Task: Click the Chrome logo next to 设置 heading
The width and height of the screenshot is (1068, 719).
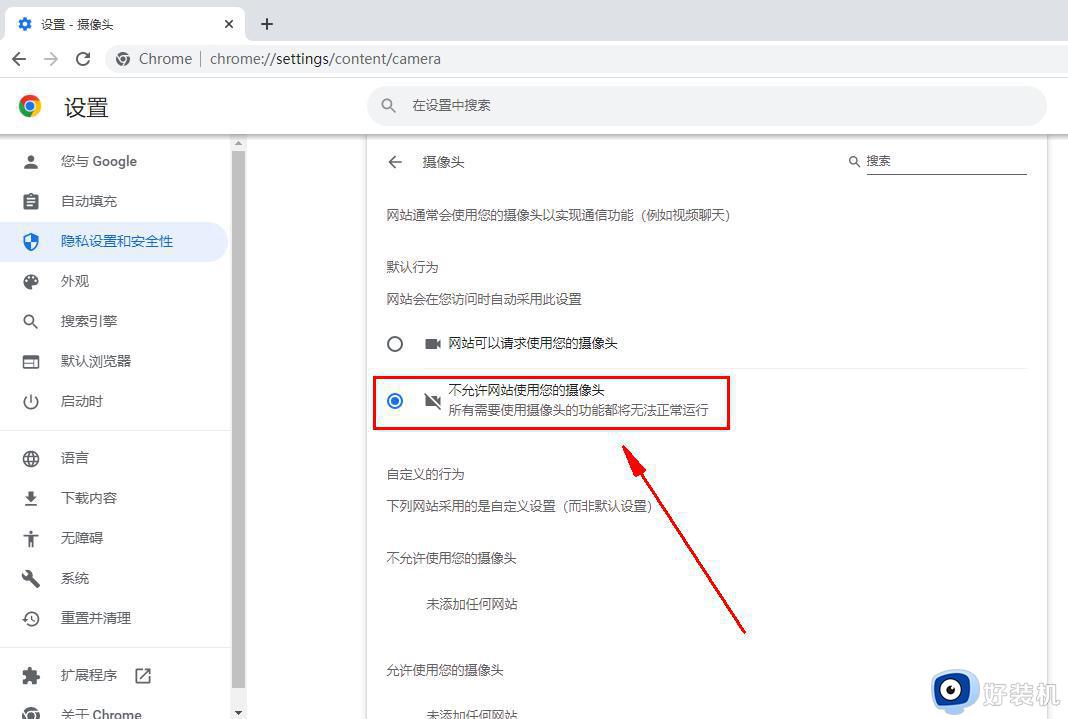Action: pos(29,105)
